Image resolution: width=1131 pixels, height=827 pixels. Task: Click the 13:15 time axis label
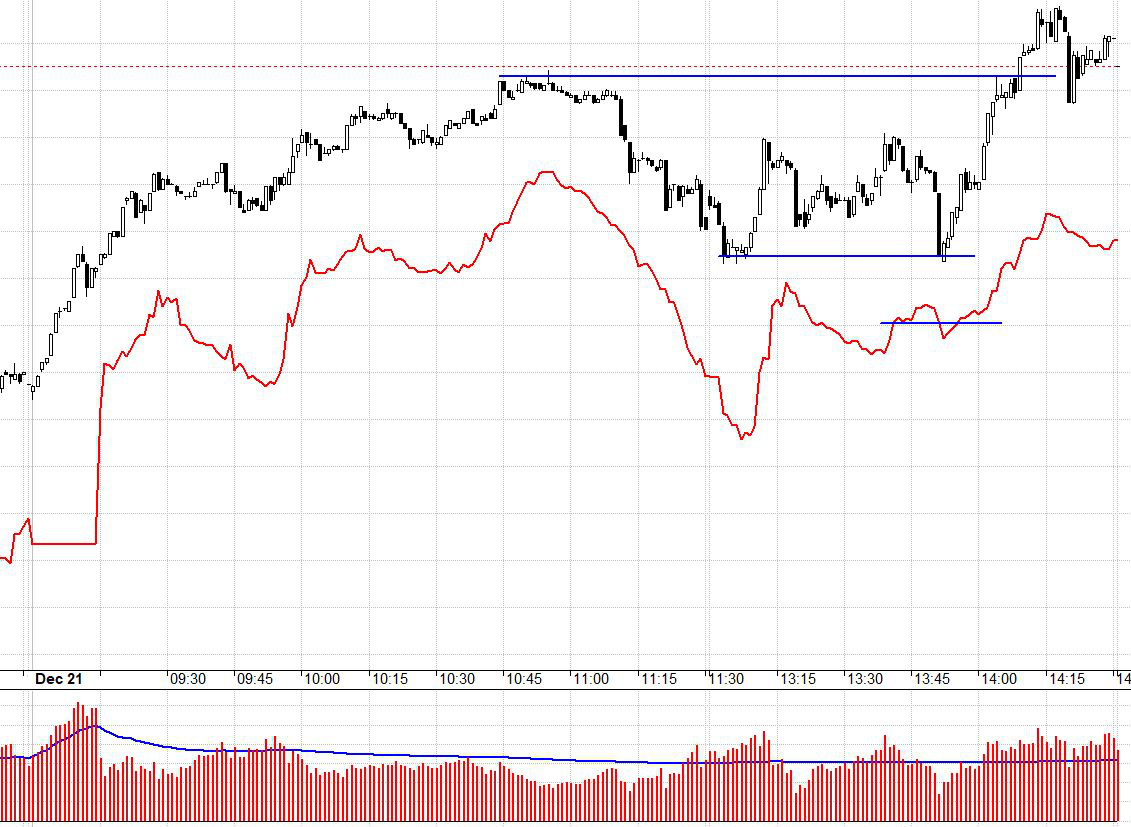pyautogui.click(x=798, y=679)
